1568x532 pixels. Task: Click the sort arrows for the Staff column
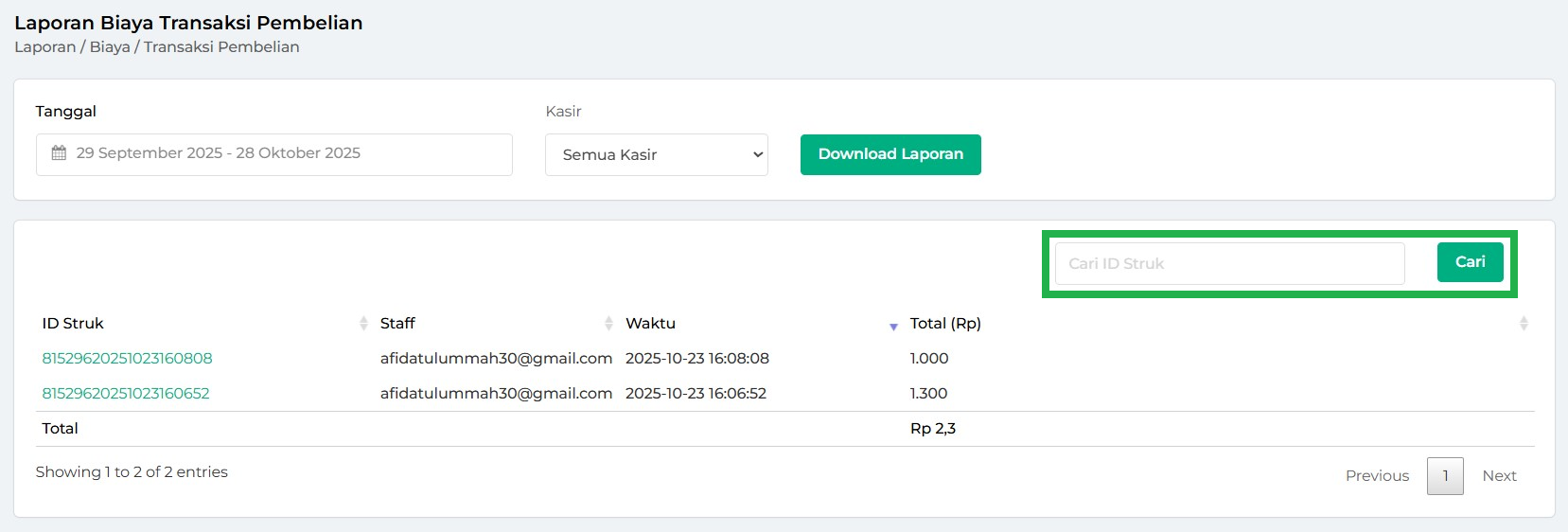(608, 324)
